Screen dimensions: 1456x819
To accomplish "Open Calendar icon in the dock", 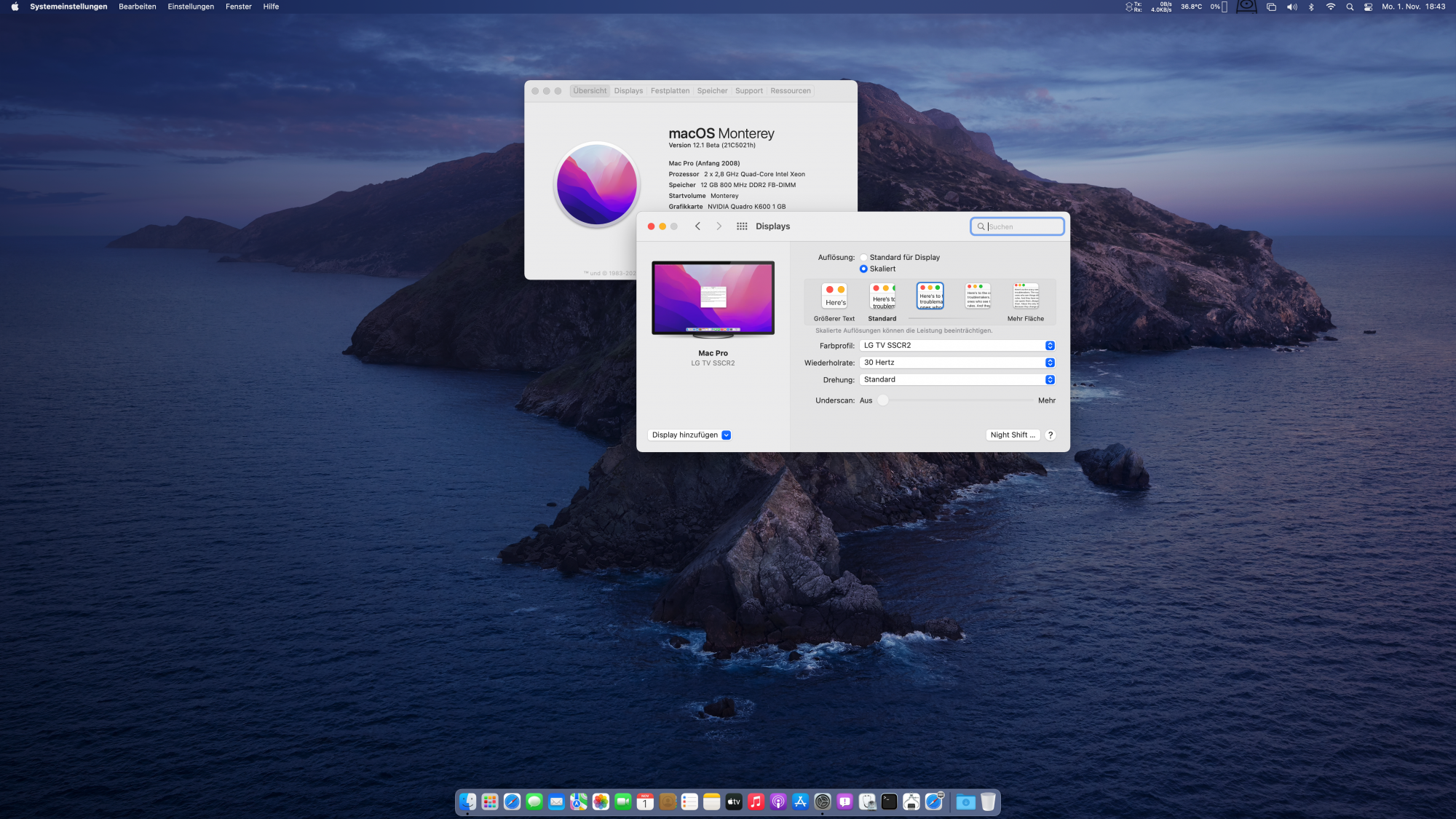I will pos(645,802).
